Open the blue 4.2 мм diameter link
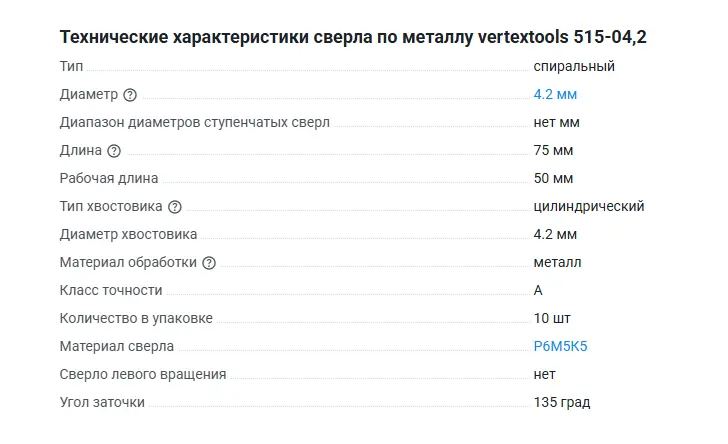Viewport: 728px width, 444px height. click(x=555, y=95)
